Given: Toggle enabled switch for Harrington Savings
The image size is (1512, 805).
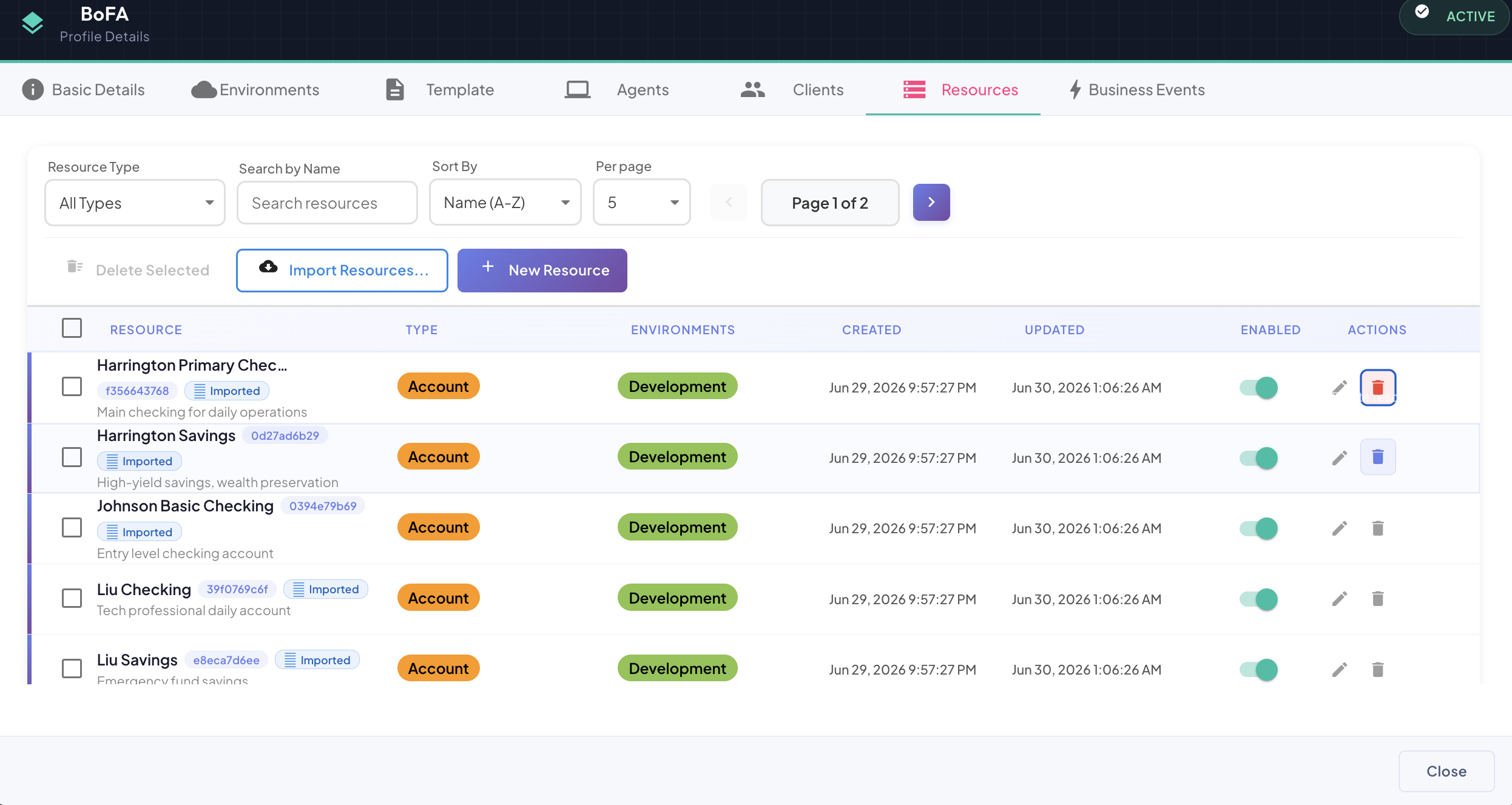Looking at the screenshot, I should pyautogui.click(x=1258, y=458).
